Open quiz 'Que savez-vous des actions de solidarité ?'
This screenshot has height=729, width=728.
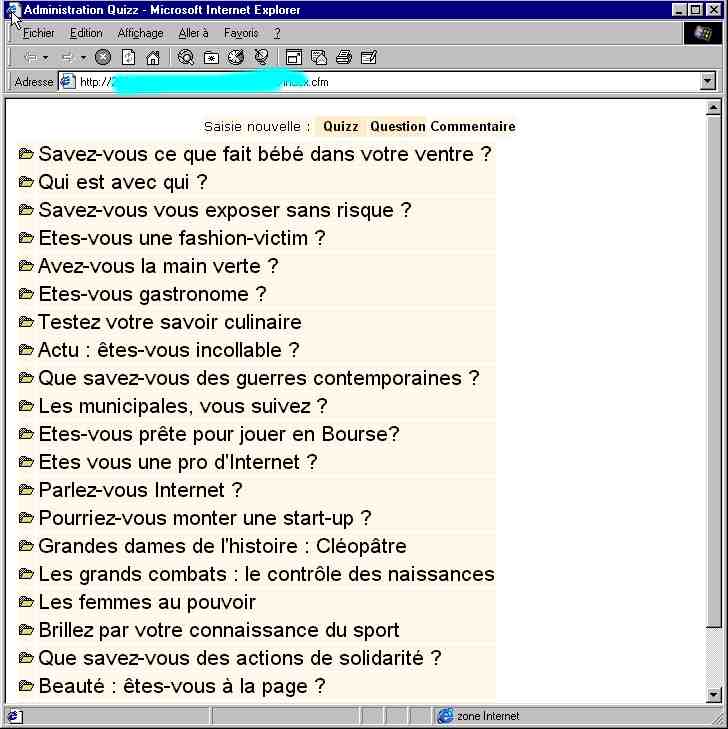click(240, 658)
